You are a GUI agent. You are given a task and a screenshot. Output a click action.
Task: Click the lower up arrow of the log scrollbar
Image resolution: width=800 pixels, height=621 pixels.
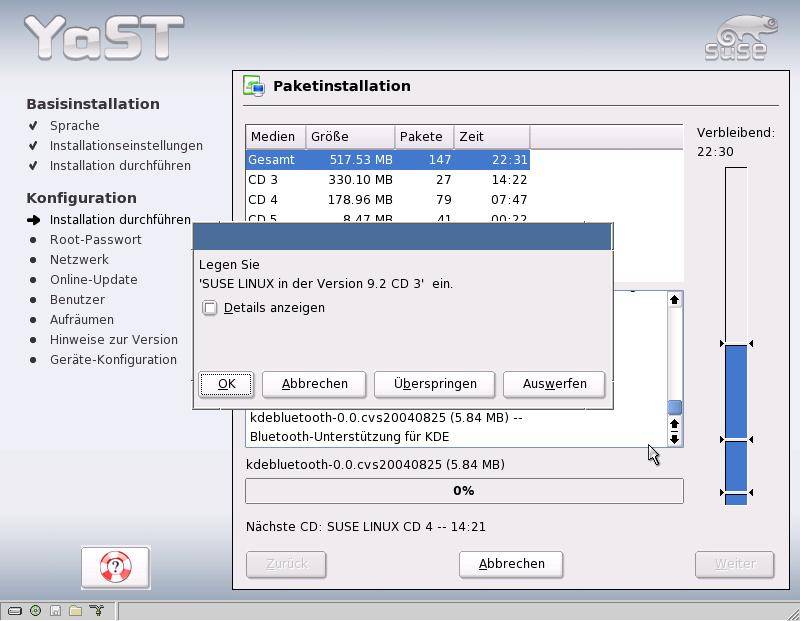[674, 425]
